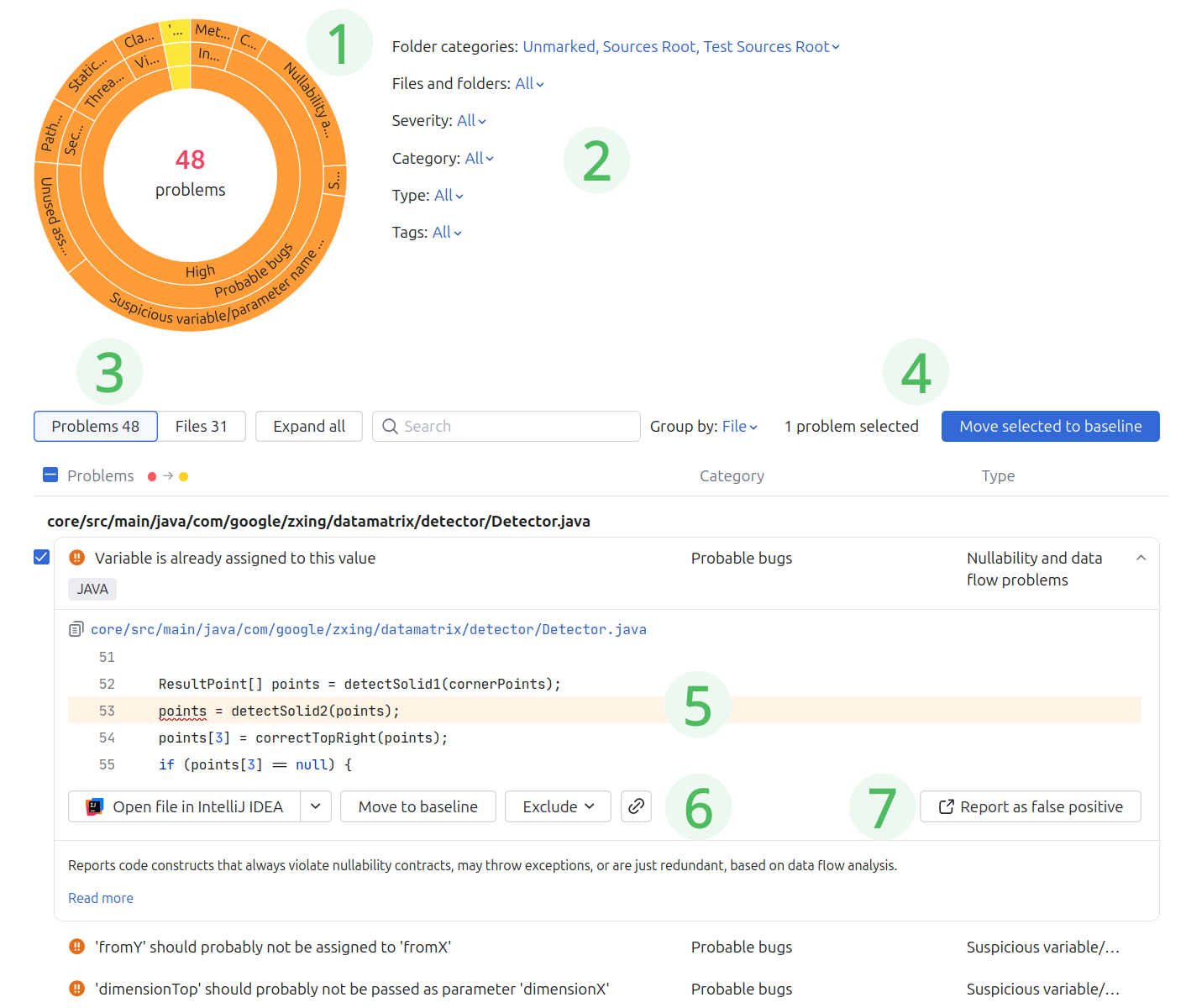Click the IntelliJ IDEA logo icon
Image resolution: width=1186 pixels, height=1008 pixels.
(x=95, y=807)
